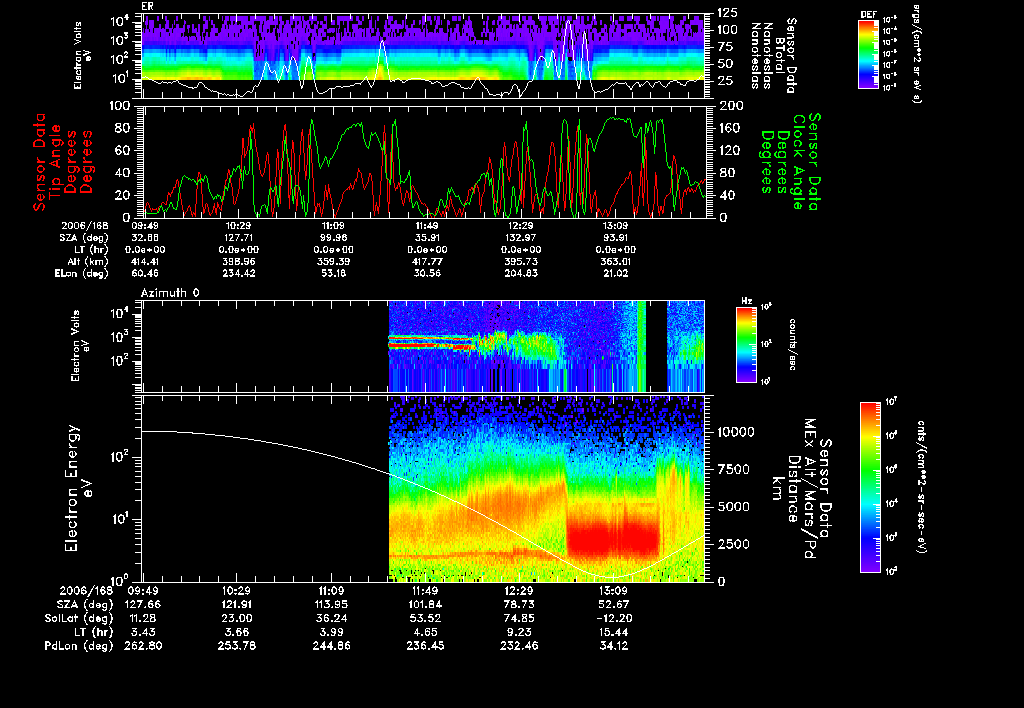
Task: Select lower-table SZA value 78.73
Action: point(519,604)
